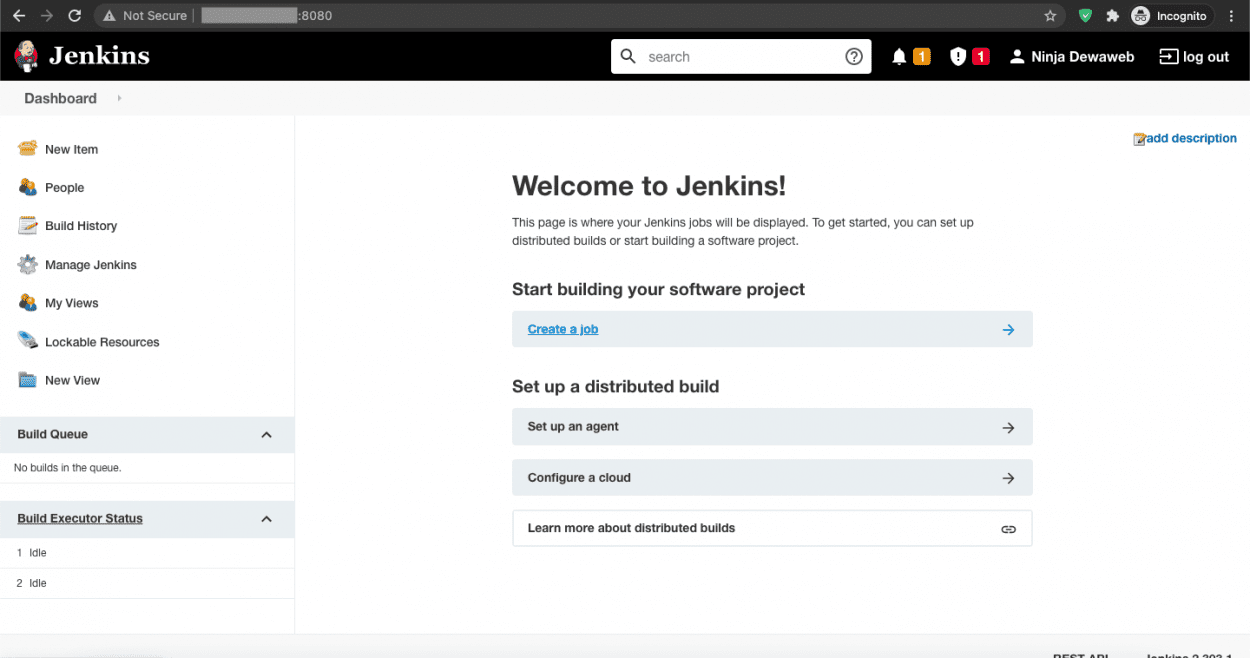Collapse the Build Queue panel
Screen dimensions: 1250x658
click(266, 435)
